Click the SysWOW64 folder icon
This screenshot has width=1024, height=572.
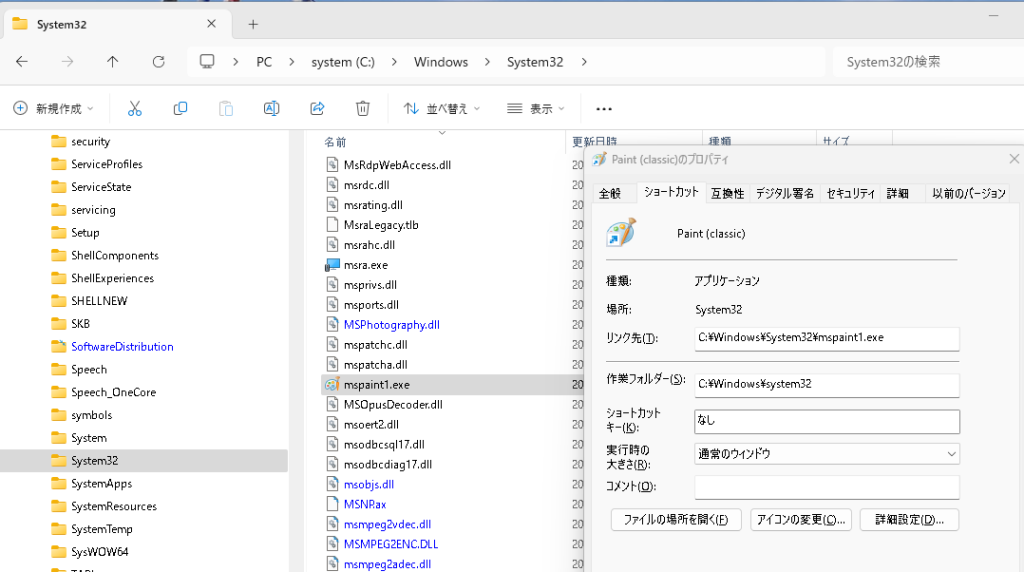point(59,552)
